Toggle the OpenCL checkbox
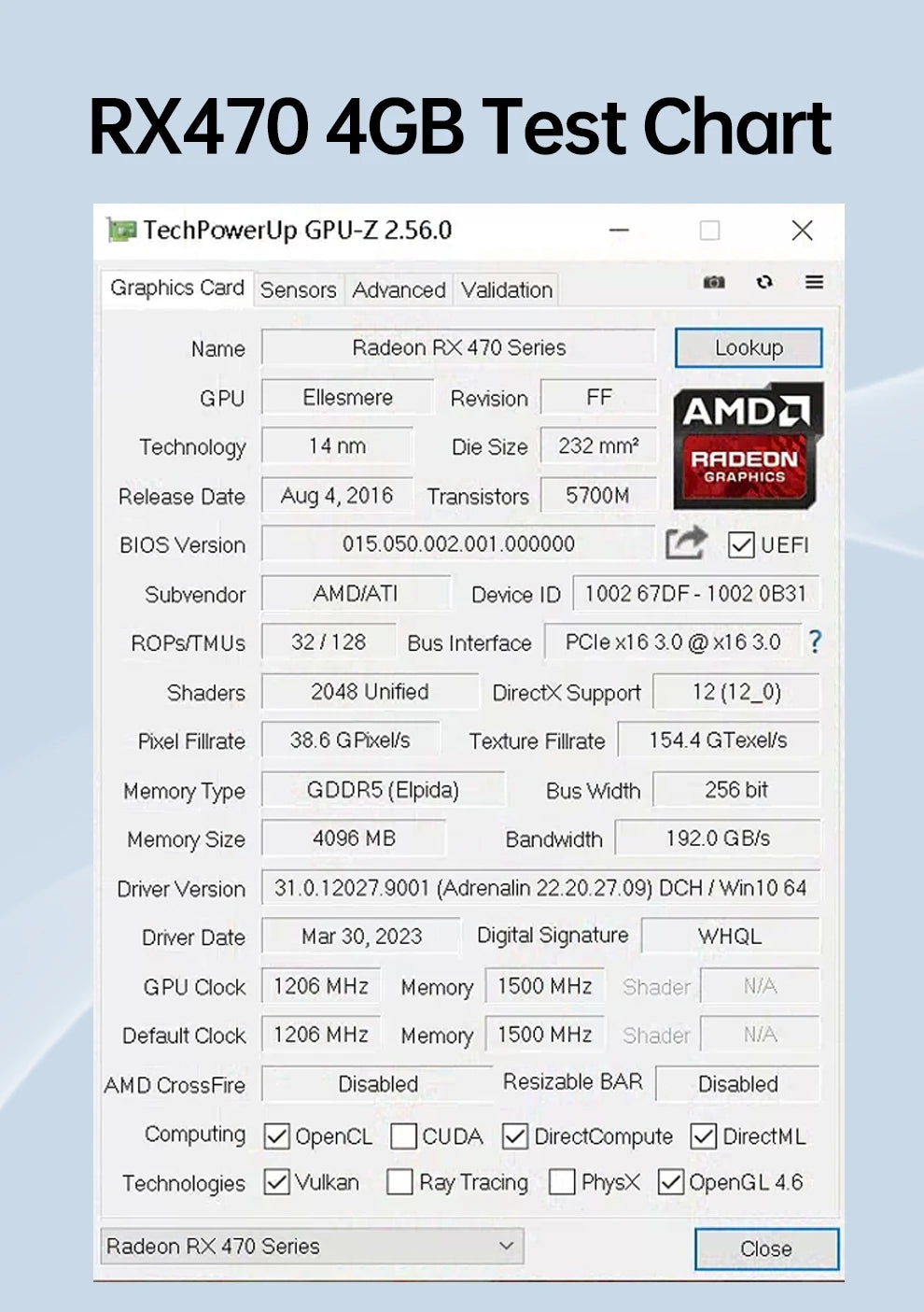 click(277, 1136)
